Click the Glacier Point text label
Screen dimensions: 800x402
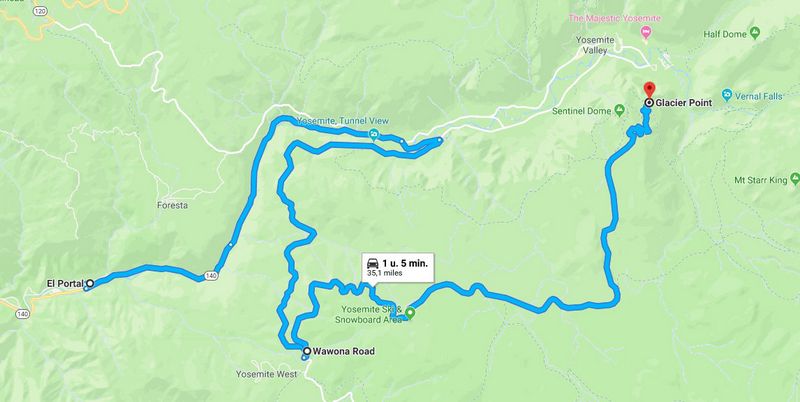[683, 103]
